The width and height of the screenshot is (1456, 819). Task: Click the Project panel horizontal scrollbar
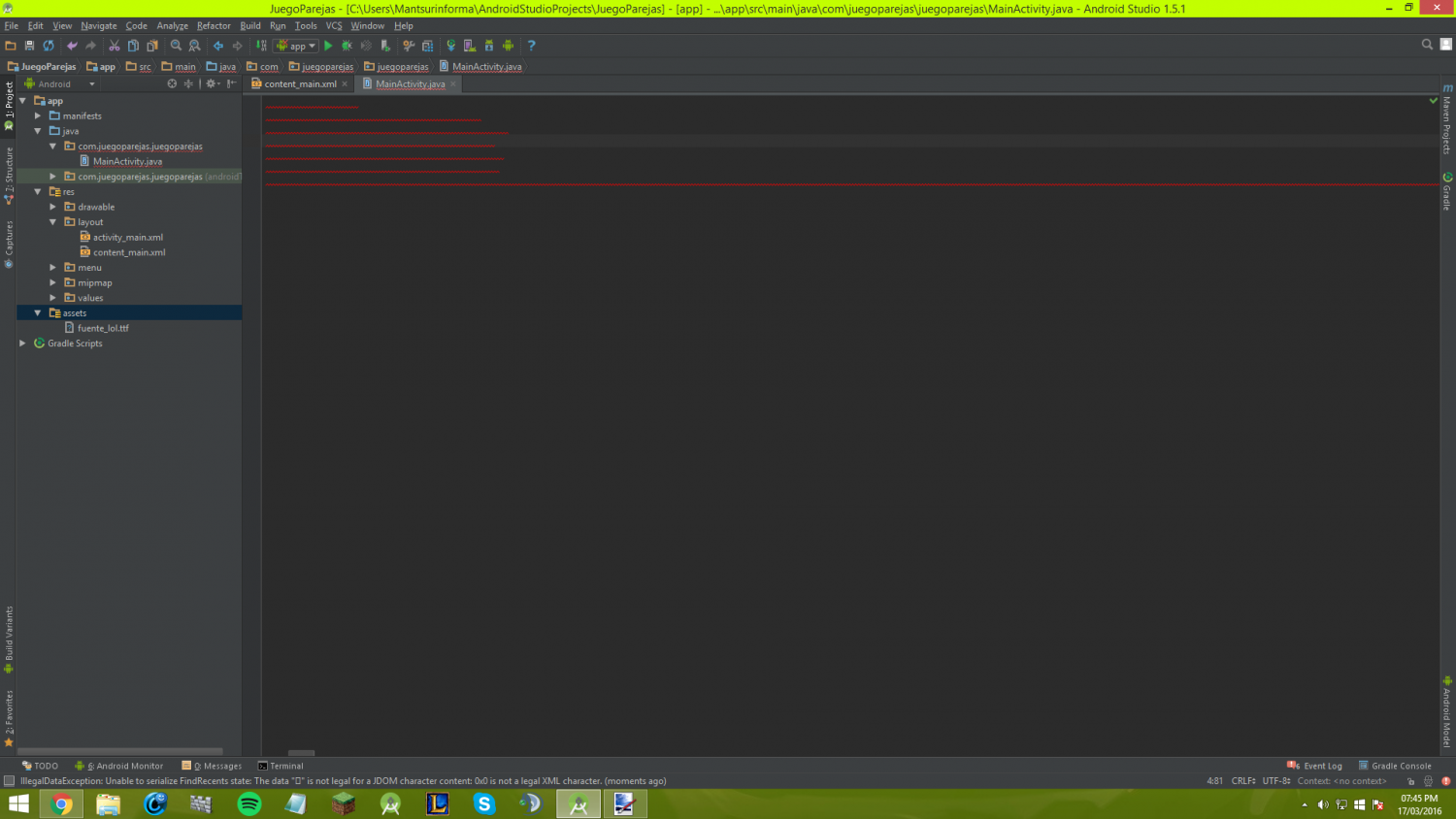click(121, 752)
